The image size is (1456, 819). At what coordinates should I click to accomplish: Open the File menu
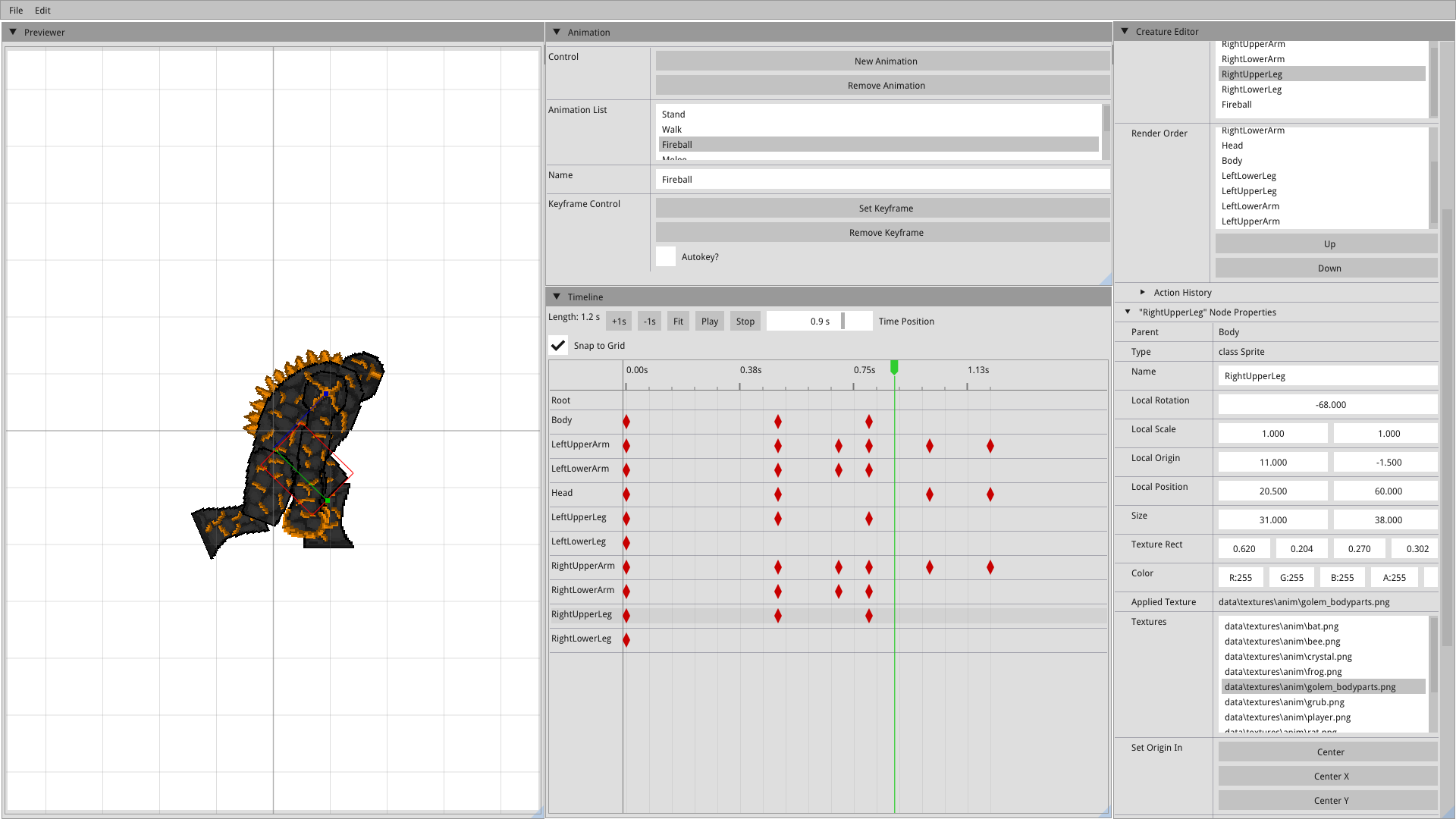click(16, 10)
